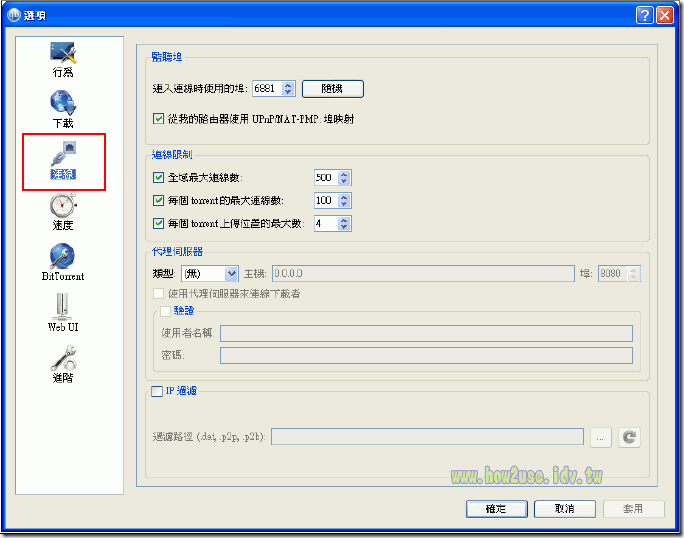Enable the IP 過濾 checkbox

pyautogui.click(x=157, y=392)
